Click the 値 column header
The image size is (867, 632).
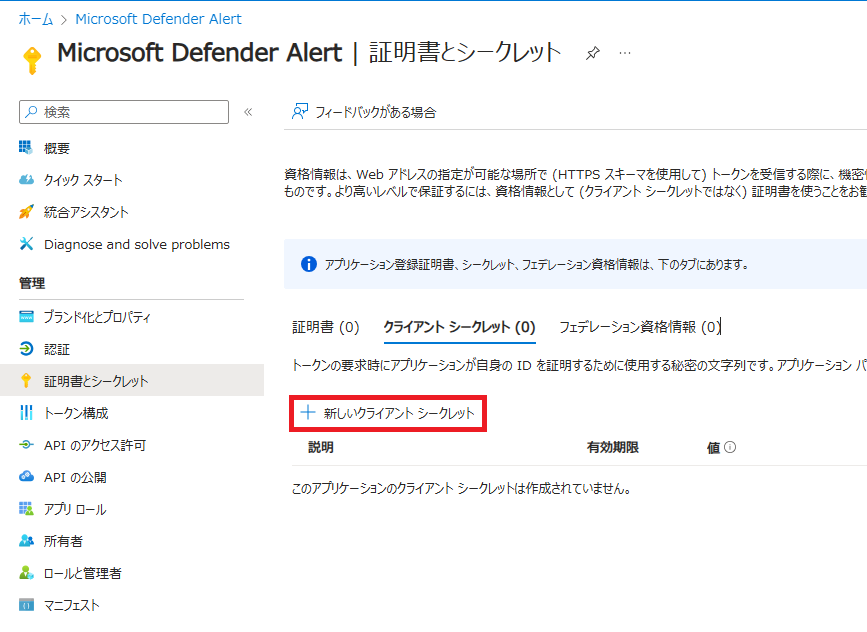coord(713,447)
